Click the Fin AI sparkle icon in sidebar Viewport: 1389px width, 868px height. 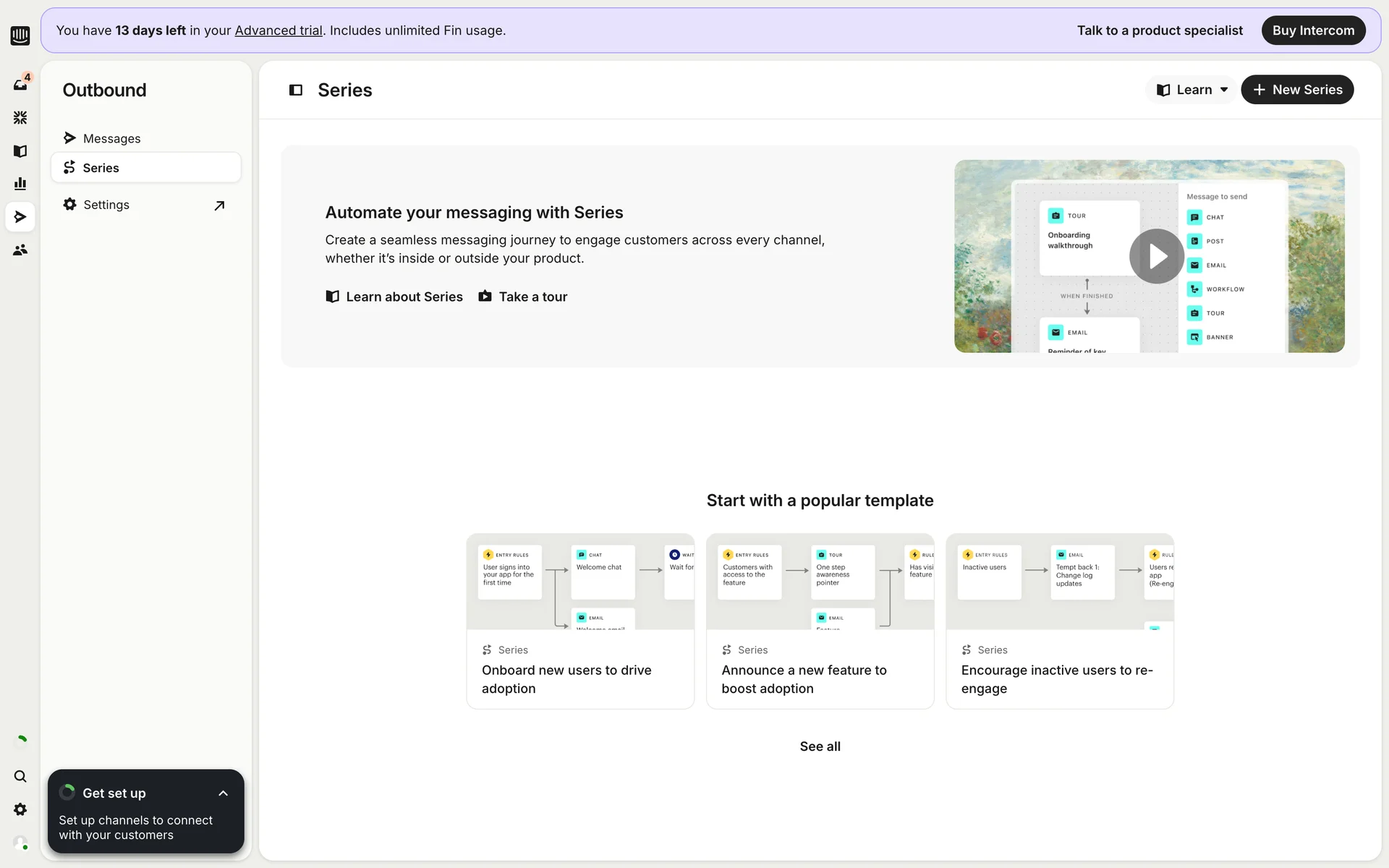point(20,117)
